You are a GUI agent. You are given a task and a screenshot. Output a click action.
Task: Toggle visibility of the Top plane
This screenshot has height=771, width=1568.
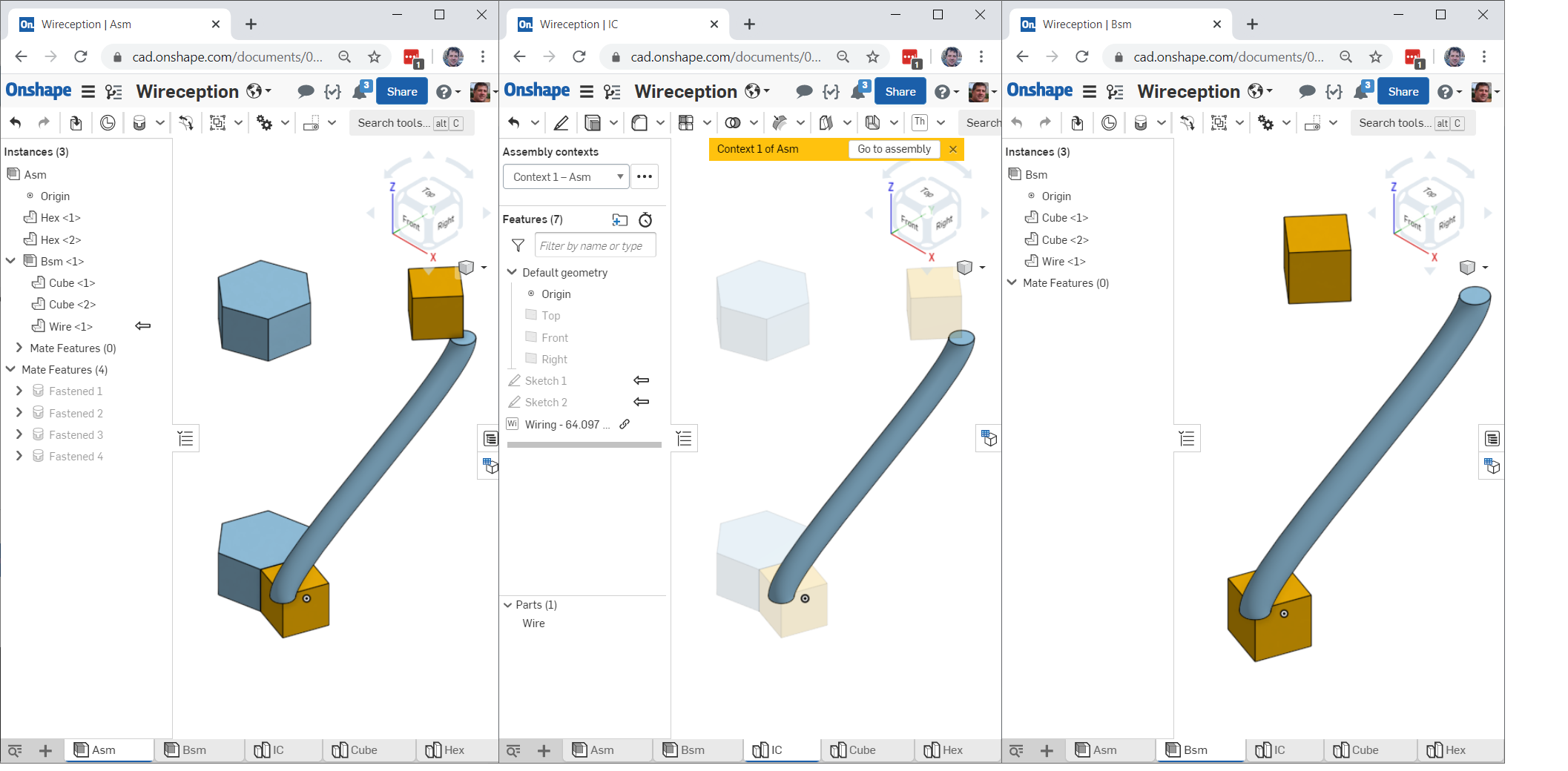click(531, 315)
